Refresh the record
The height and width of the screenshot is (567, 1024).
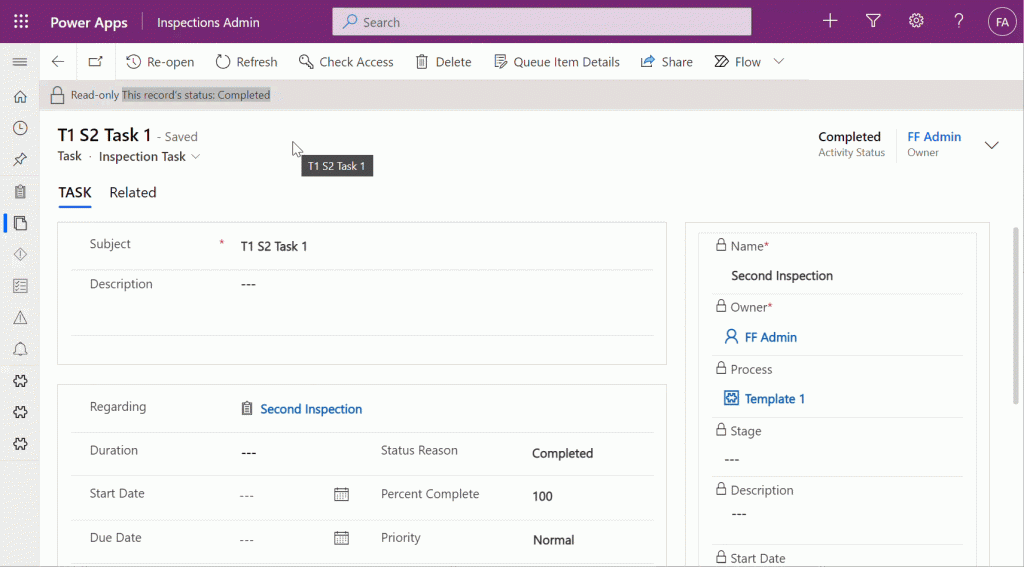pos(246,61)
